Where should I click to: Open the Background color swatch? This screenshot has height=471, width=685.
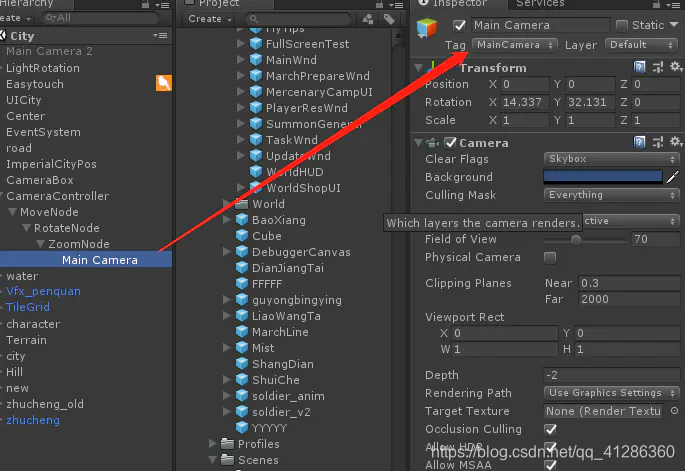pos(603,177)
